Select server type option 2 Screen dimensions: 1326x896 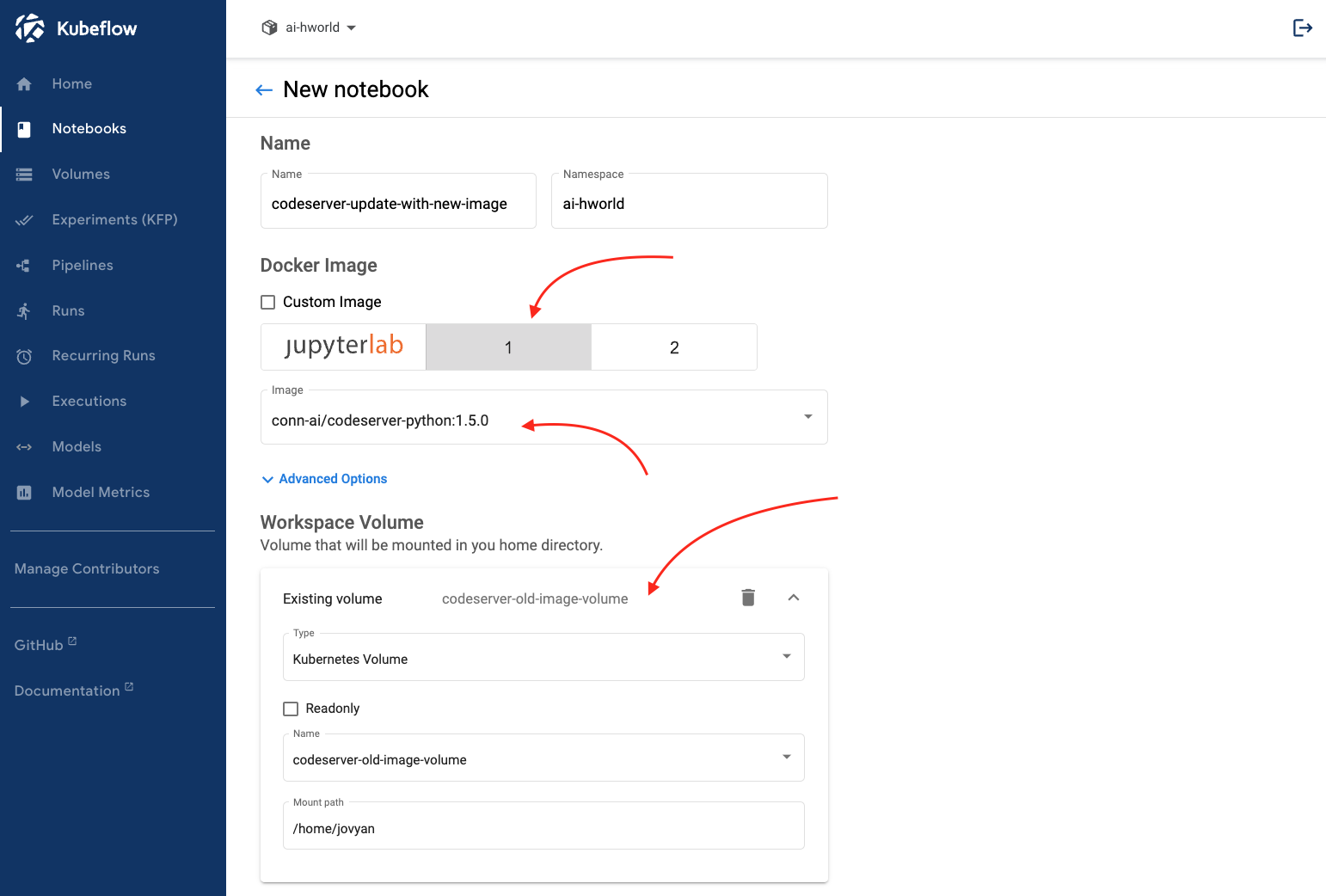(x=674, y=347)
